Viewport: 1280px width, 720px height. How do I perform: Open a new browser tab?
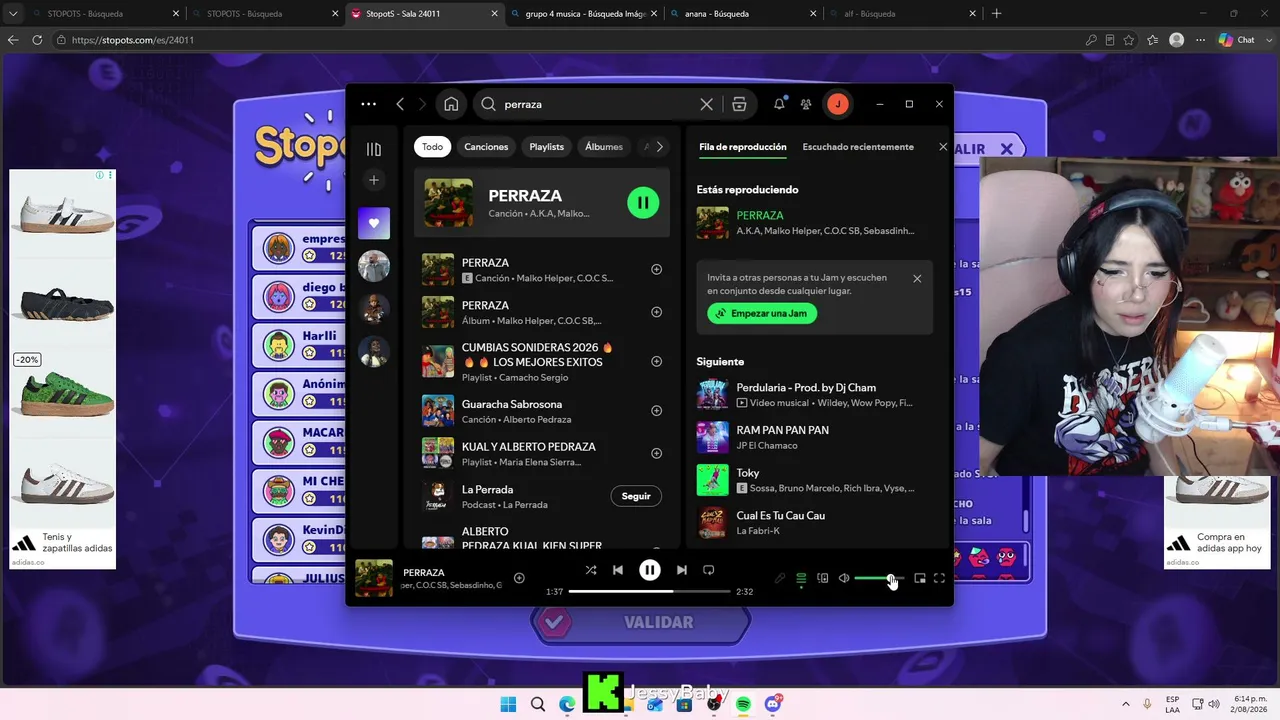(996, 14)
